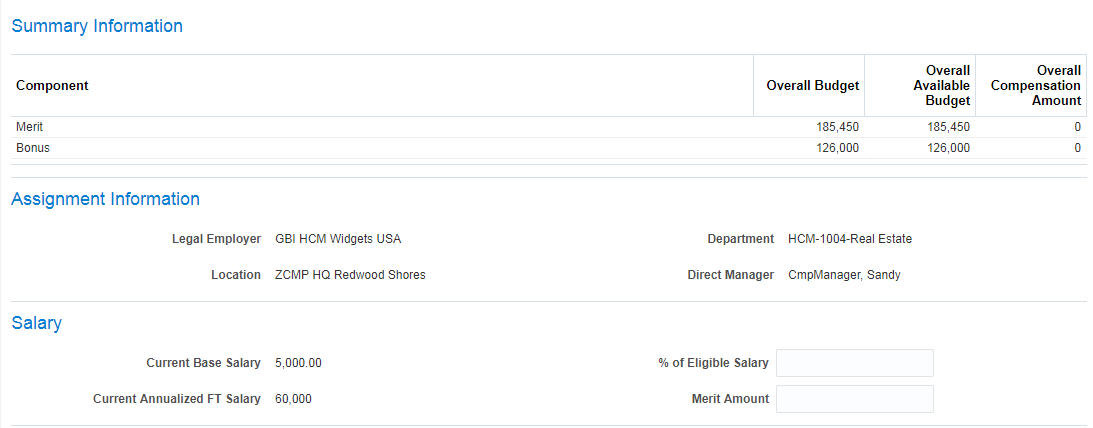Focus the Merit Amount input box

(854, 399)
